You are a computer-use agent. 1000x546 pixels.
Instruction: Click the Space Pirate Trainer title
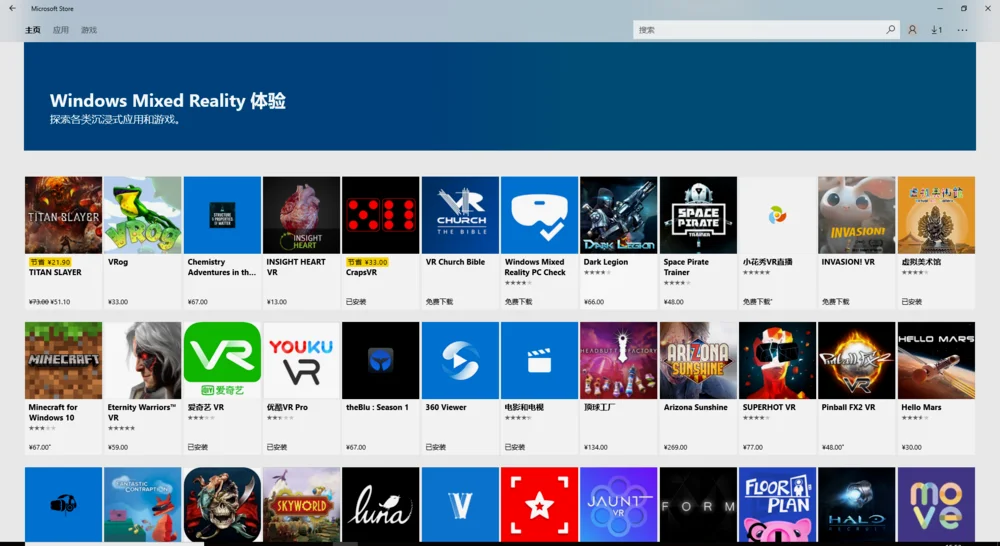686,267
